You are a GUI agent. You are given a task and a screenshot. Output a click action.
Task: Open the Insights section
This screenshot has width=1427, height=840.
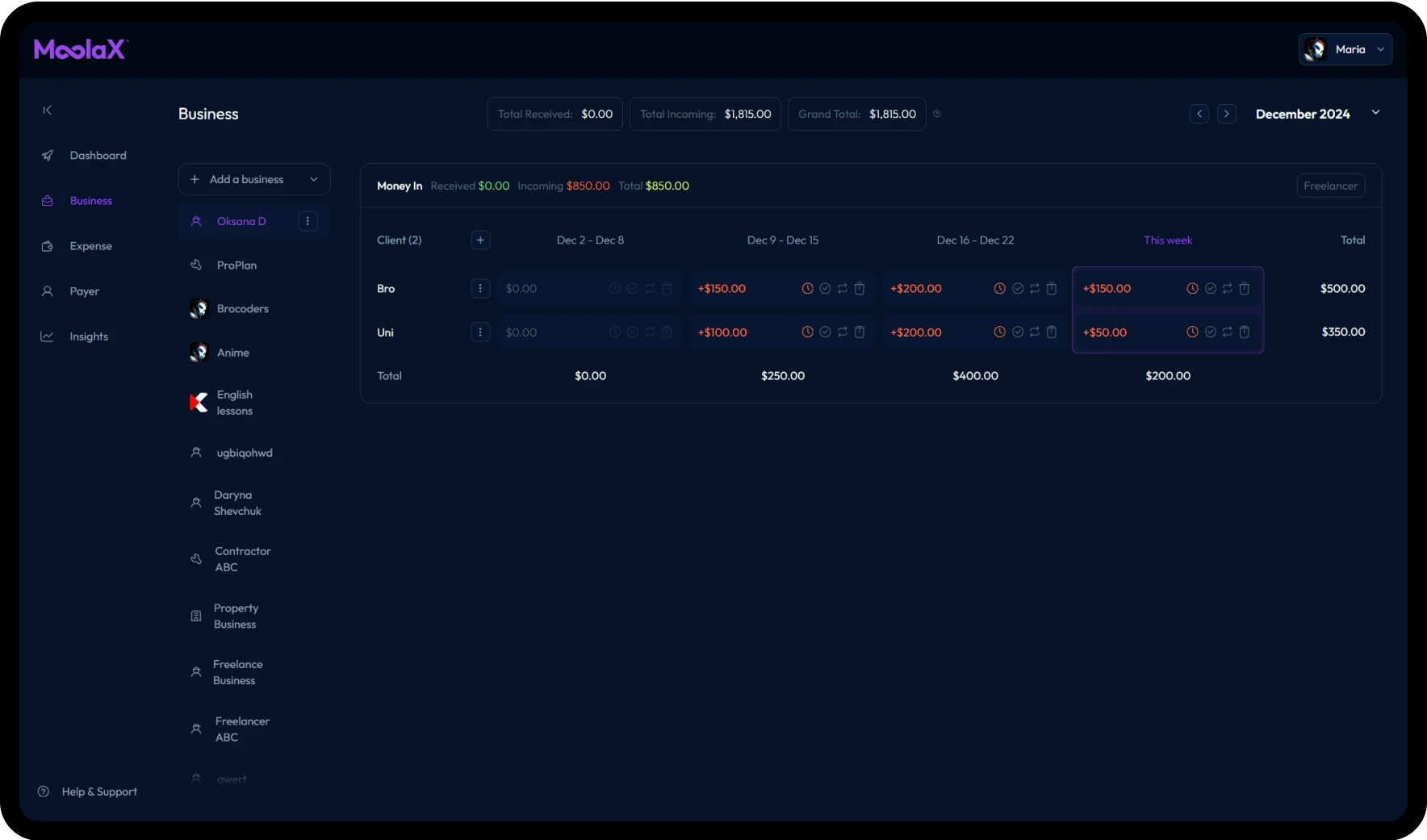pos(75,336)
